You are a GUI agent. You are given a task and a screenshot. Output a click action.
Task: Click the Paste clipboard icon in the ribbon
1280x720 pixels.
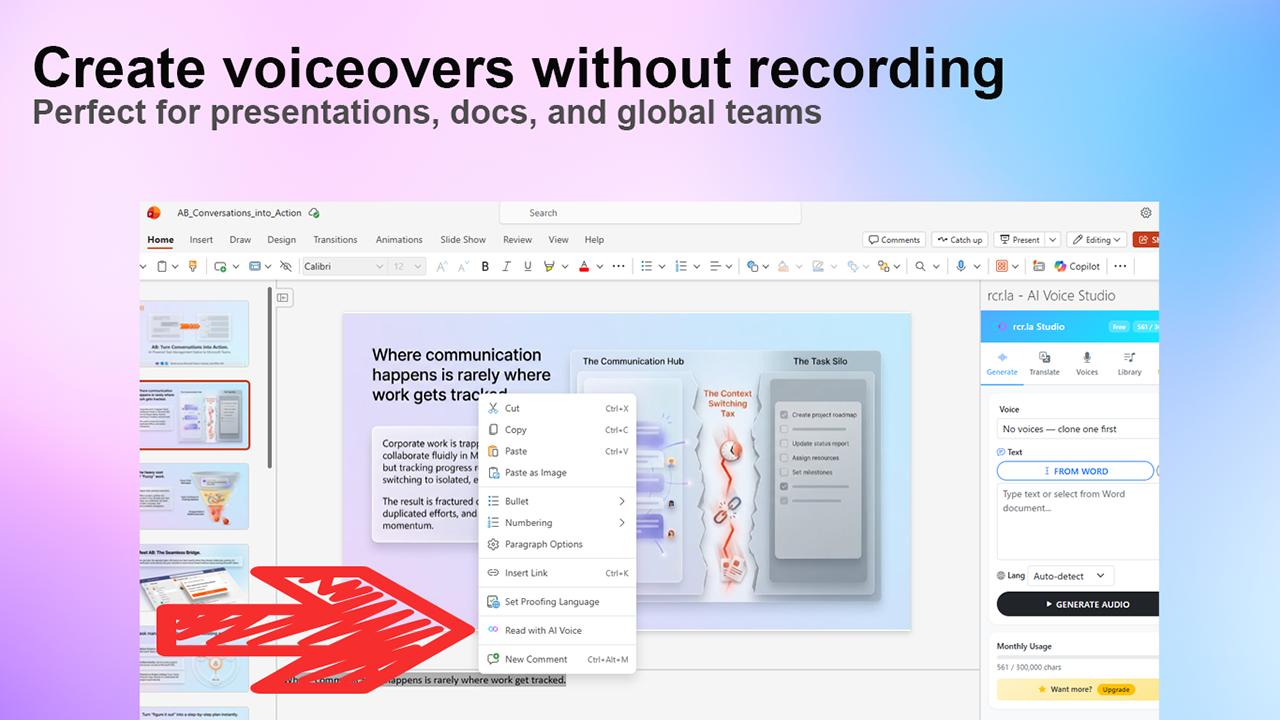click(162, 266)
